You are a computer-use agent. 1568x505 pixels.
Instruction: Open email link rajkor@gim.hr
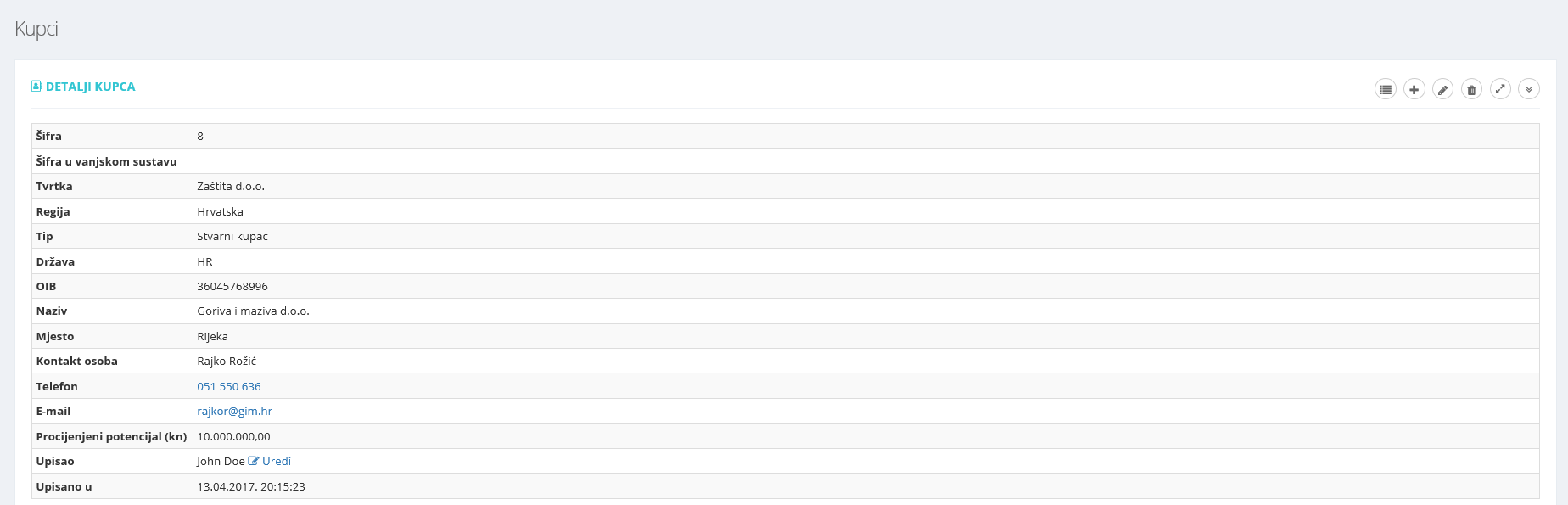pos(235,411)
